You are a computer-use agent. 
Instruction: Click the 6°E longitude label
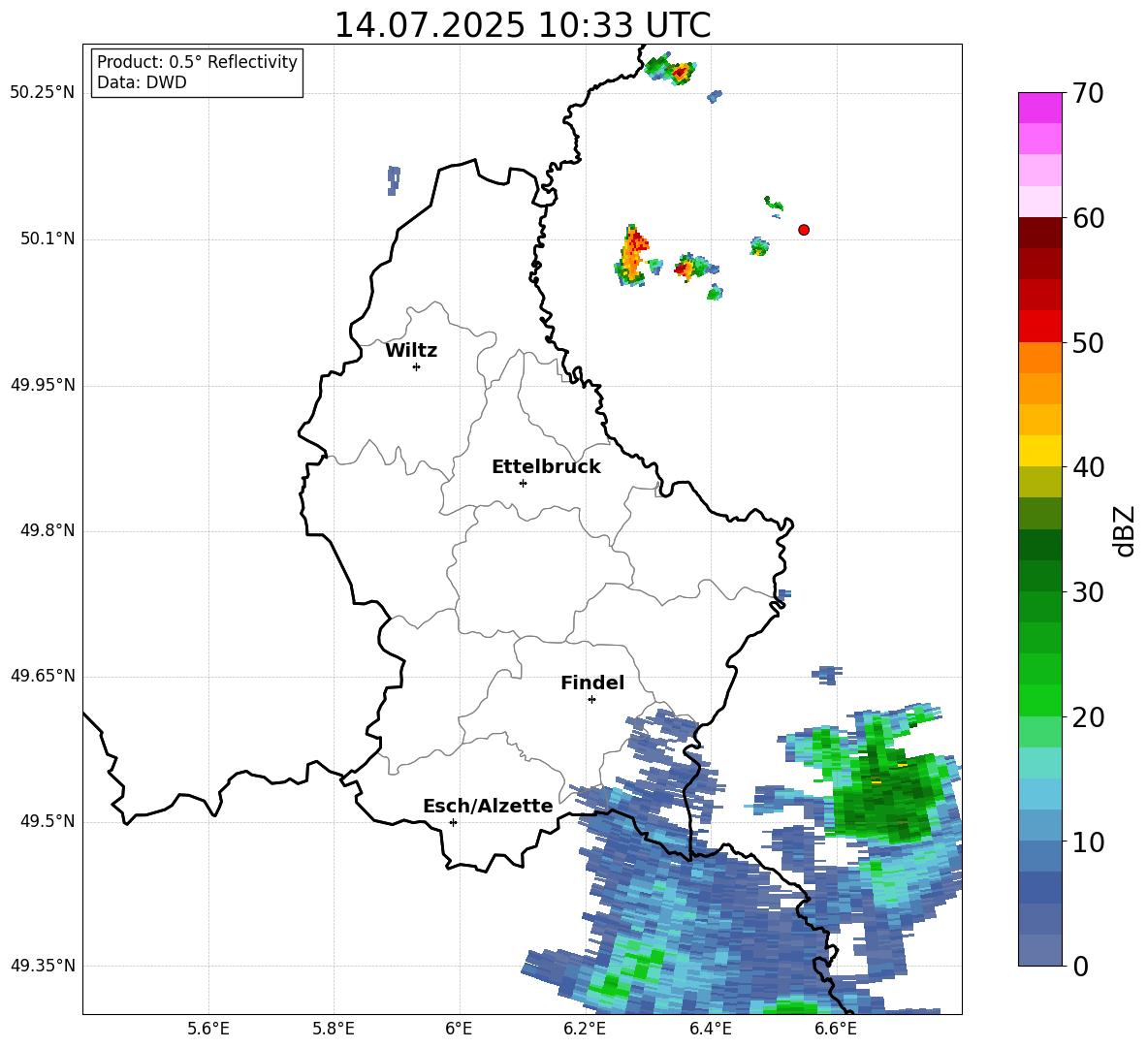coord(459,1029)
